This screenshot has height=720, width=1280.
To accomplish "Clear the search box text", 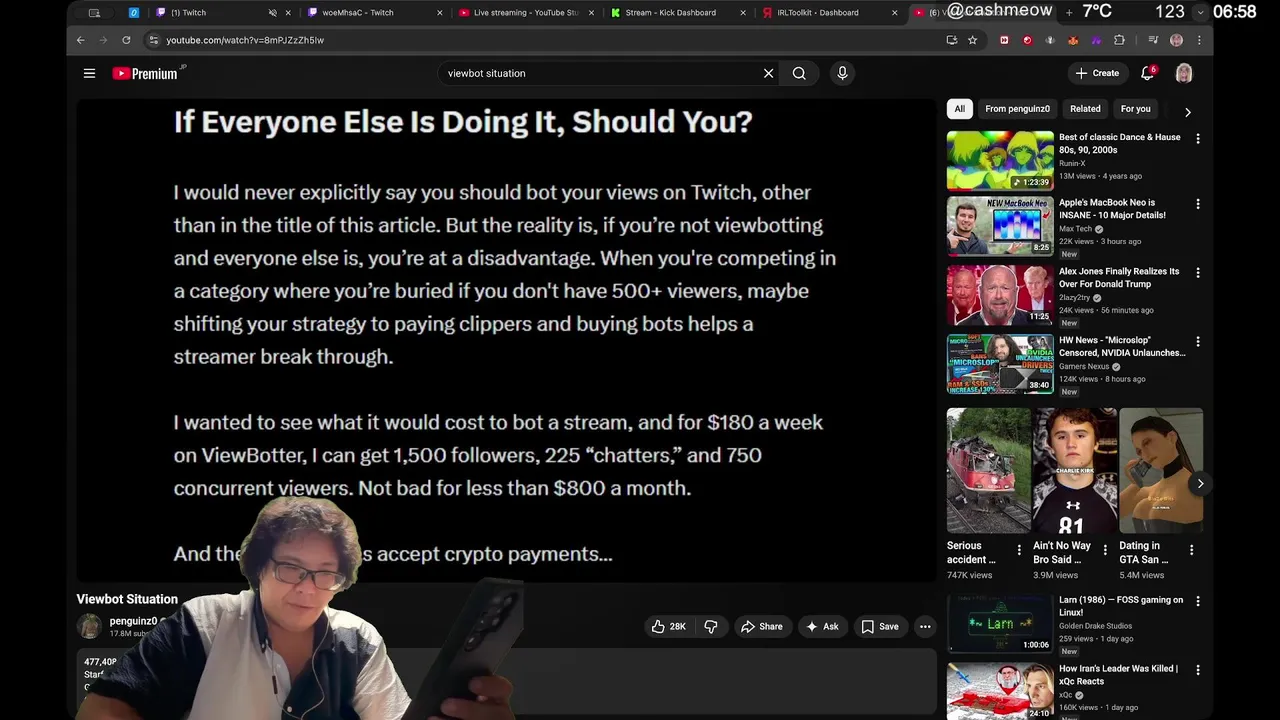I will coord(768,73).
